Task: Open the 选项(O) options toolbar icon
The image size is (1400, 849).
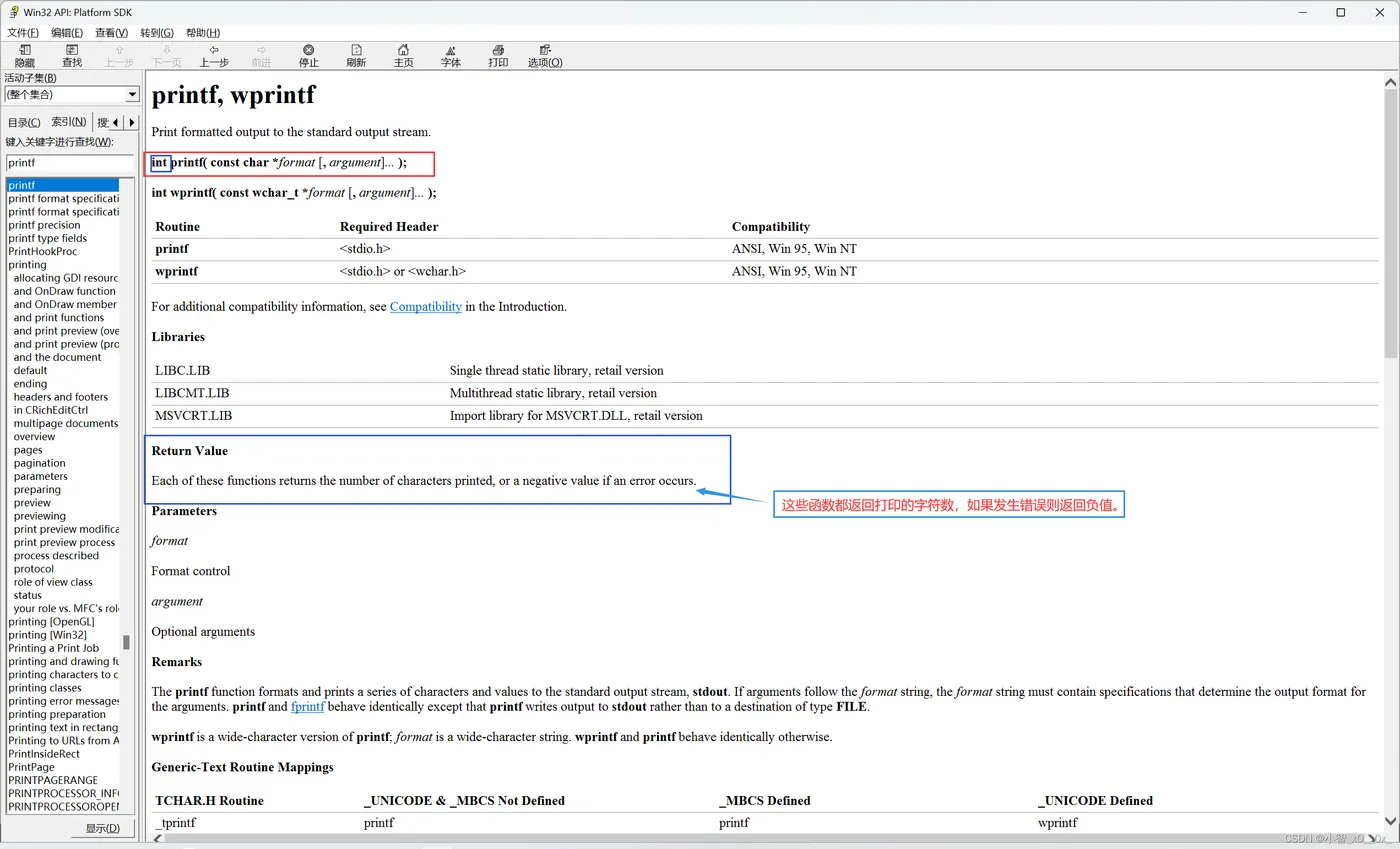Action: 545,50
